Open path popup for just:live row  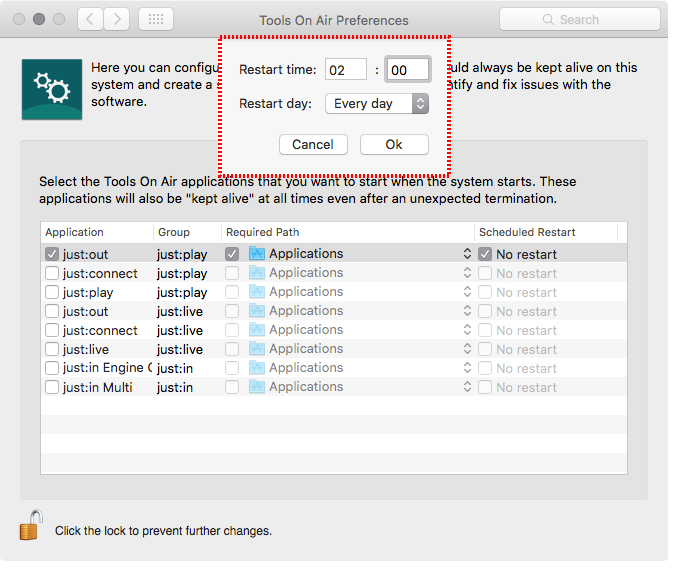pos(467,349)
